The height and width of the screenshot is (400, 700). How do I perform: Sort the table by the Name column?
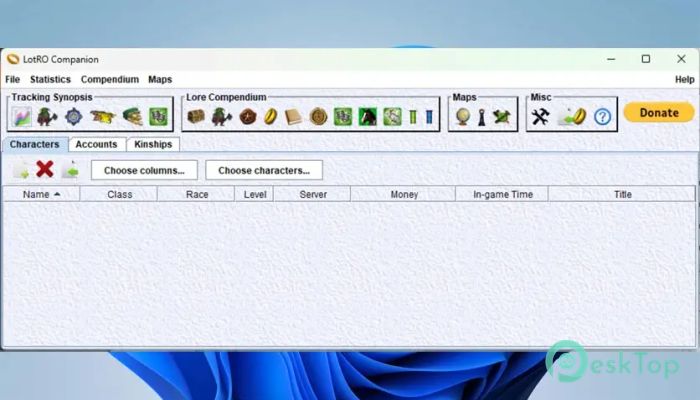(42, 194)
